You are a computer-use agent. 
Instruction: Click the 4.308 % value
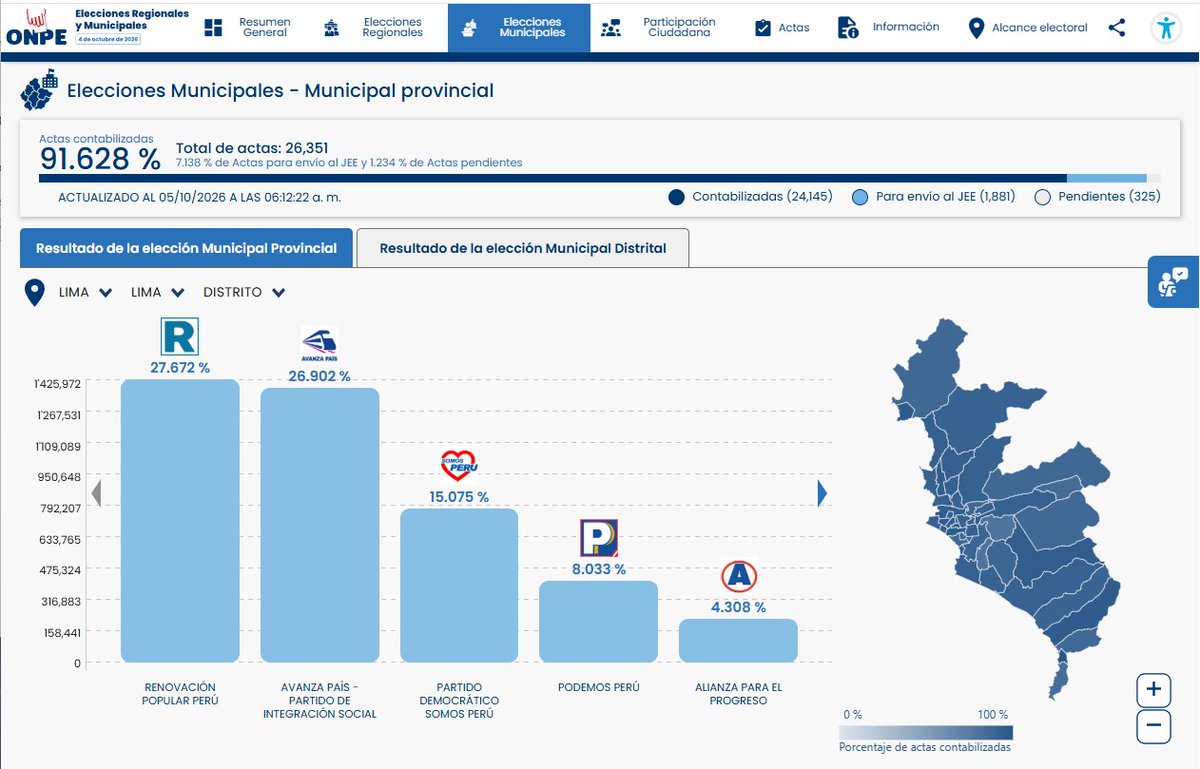click(739, 607)
